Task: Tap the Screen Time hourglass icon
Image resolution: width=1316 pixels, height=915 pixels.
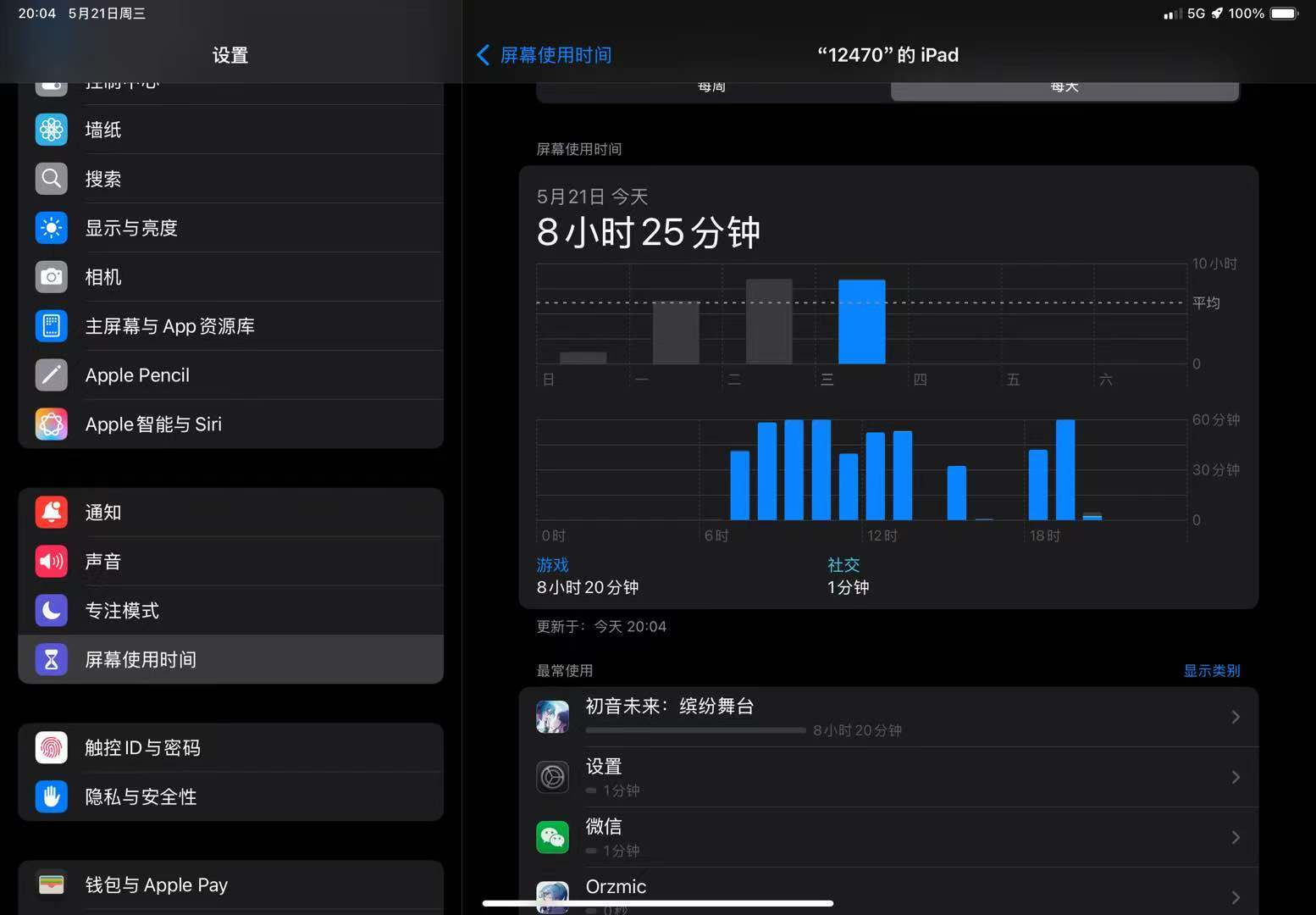Action: pyautogui.click(x=52, y=660)
